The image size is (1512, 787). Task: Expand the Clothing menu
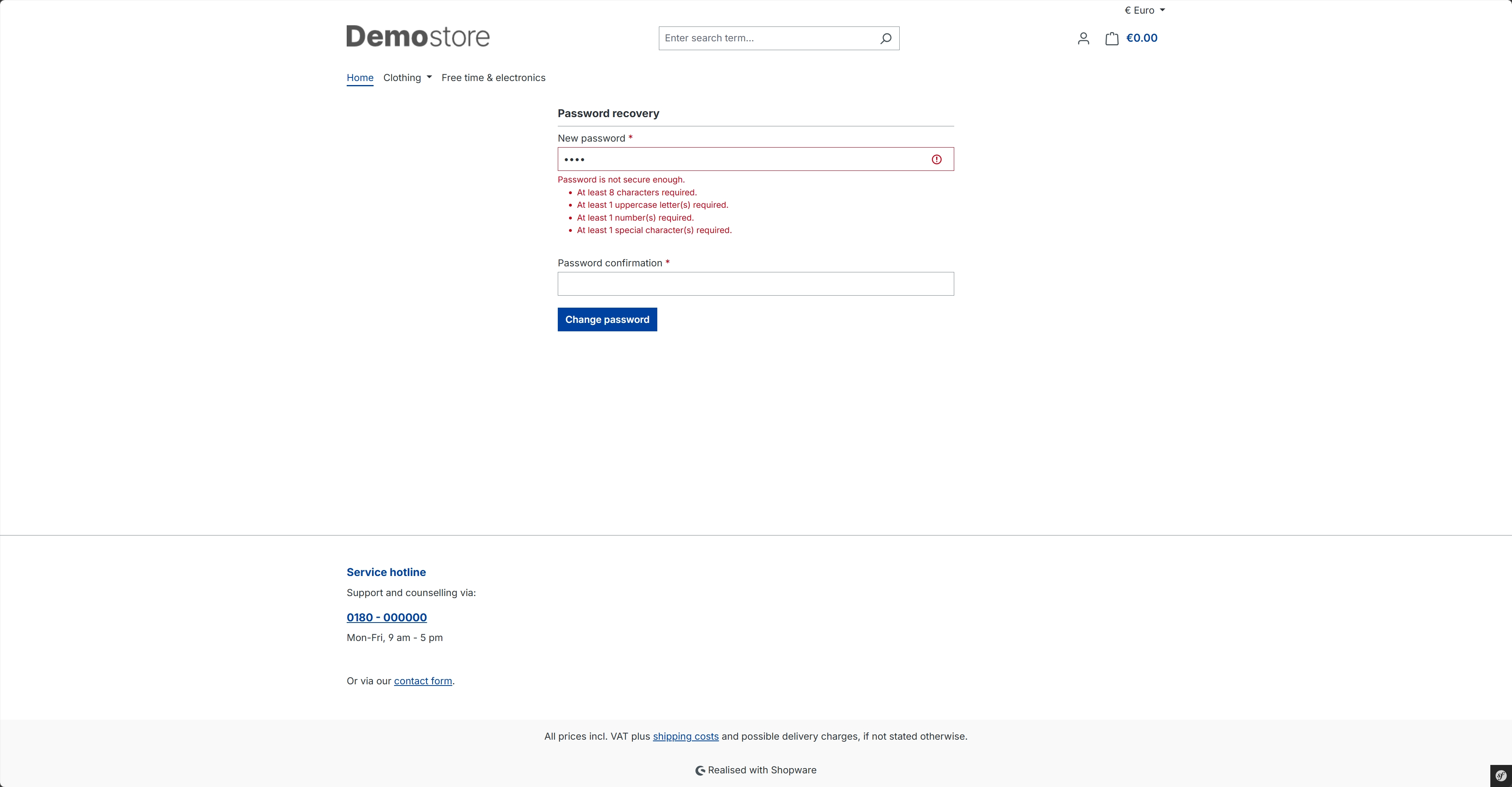407,77
